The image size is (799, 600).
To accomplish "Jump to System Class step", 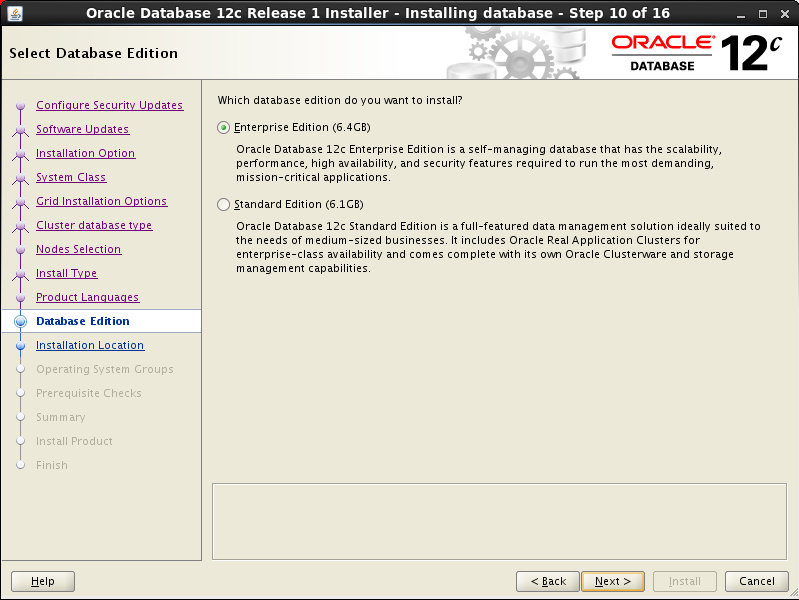I will pos(71,177).
